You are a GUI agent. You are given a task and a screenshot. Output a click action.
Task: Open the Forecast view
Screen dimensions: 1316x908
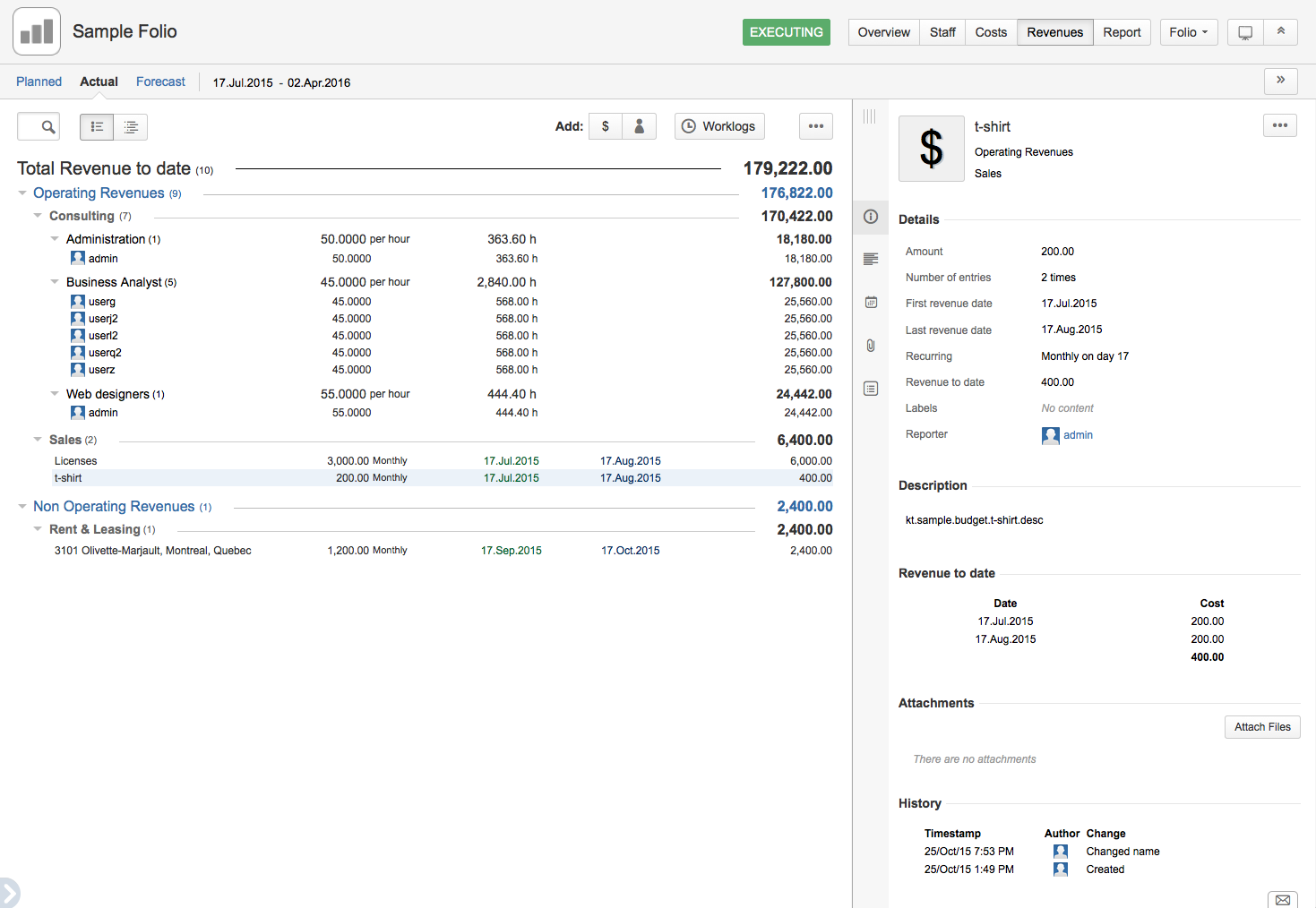click(x=160, y=81)
